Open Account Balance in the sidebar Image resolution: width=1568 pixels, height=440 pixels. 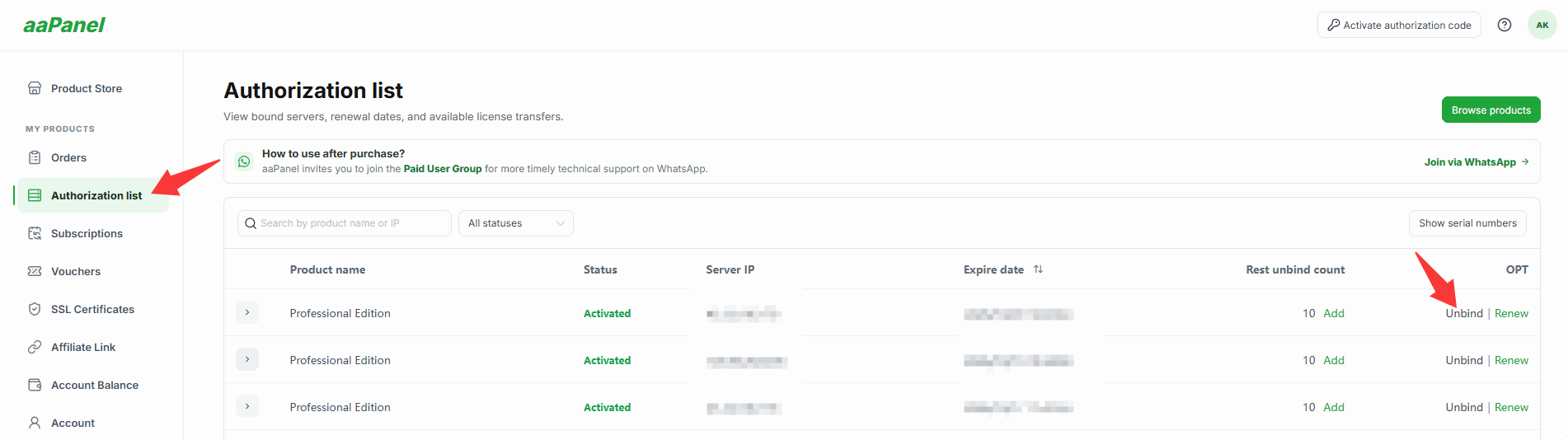point(92,385)
